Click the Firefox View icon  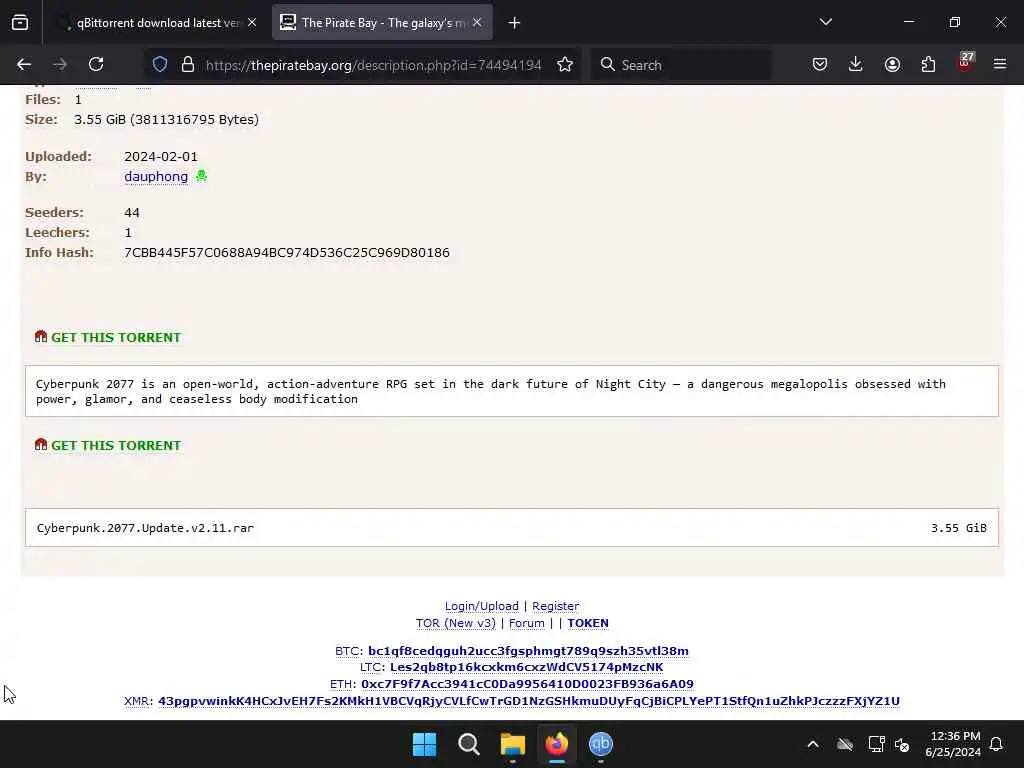pos(20,23)
